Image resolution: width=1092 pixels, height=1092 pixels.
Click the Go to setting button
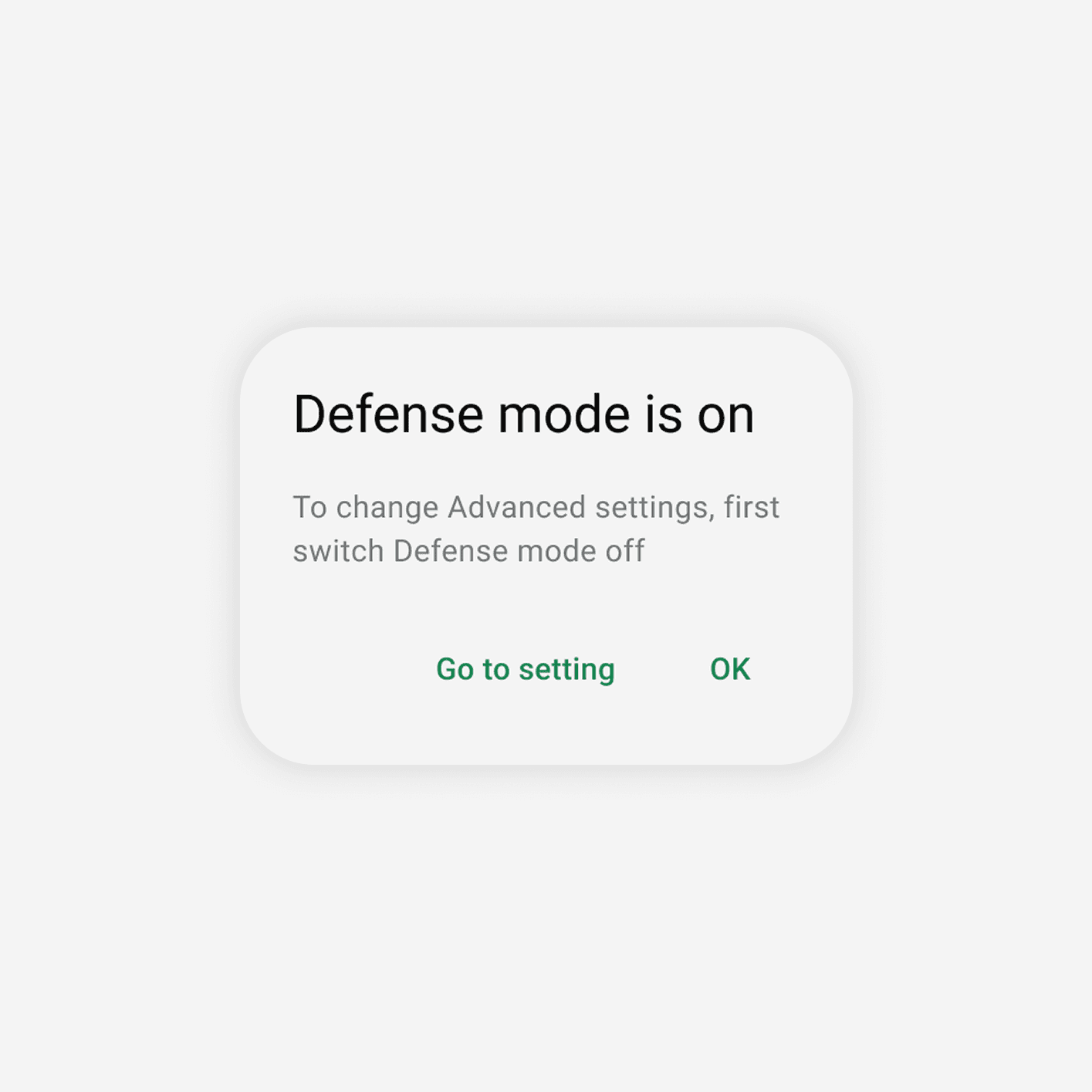click(x=526, y=669)
